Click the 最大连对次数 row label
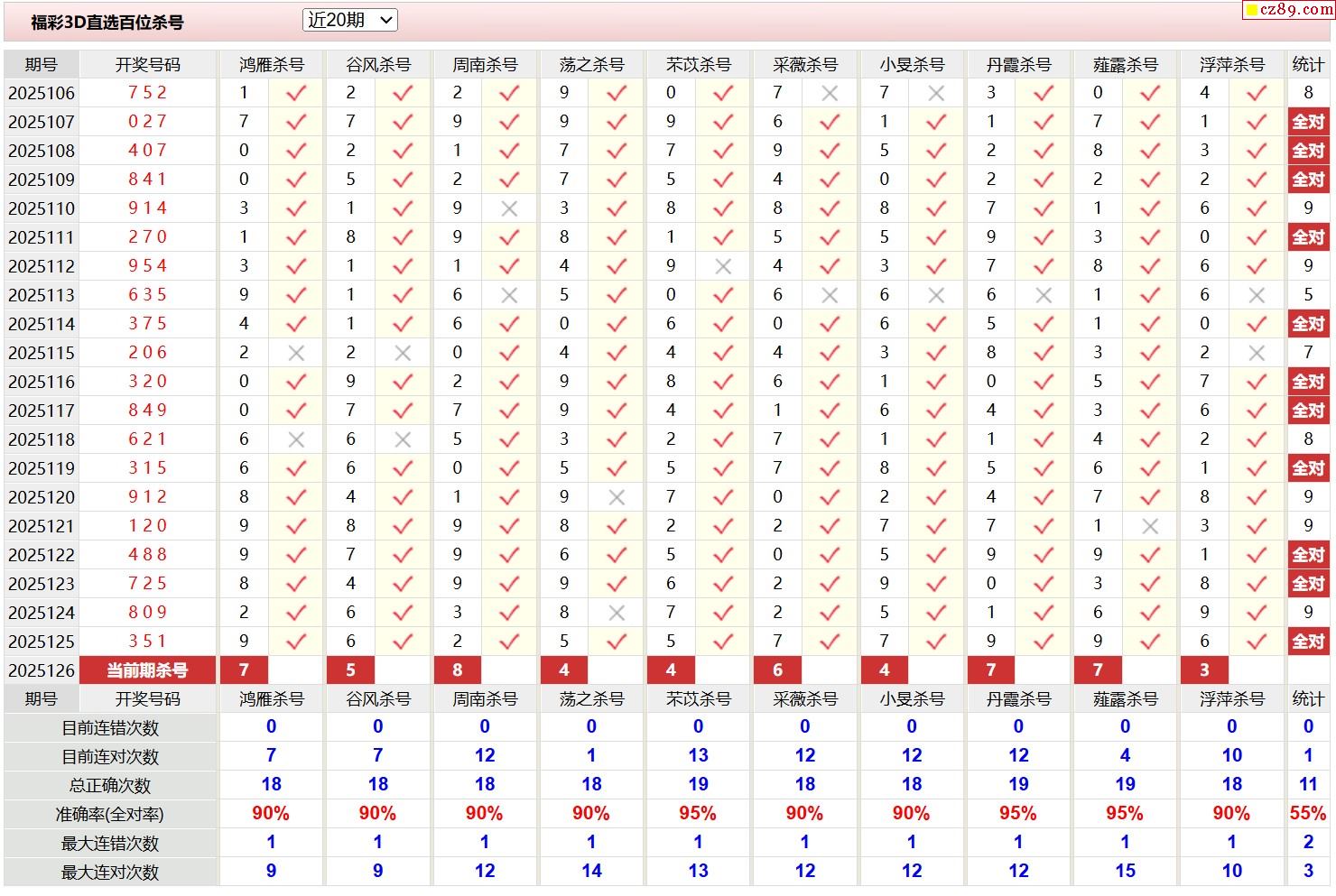 tap(110, 873)
